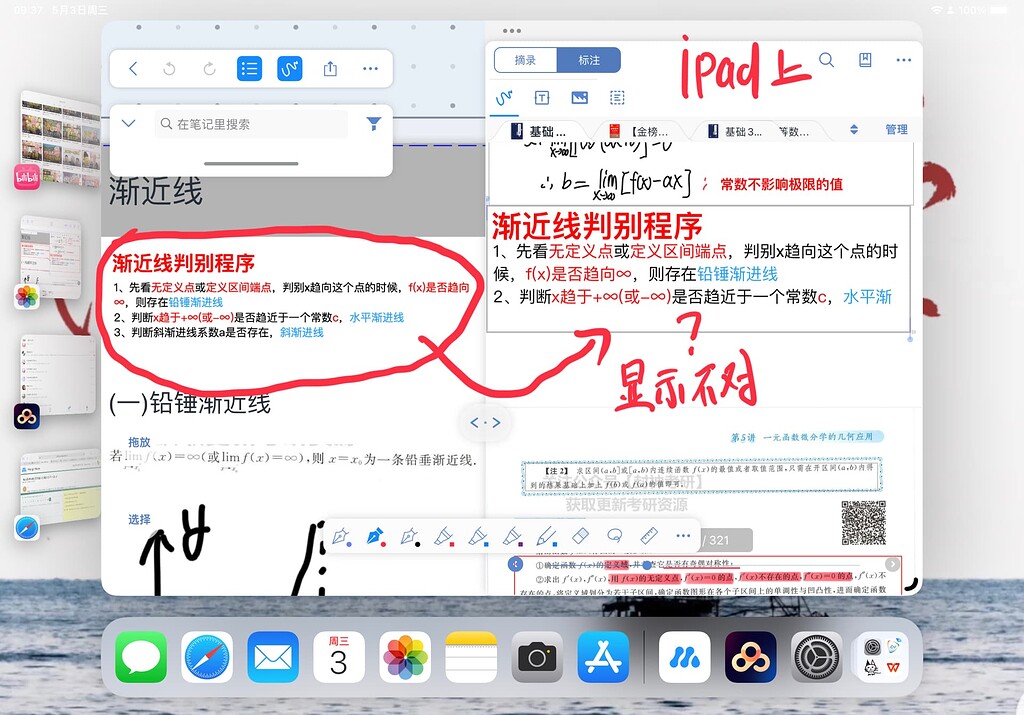Toggle handwriting mode in the notes app
1024x715 pixels.
(290, 69)
